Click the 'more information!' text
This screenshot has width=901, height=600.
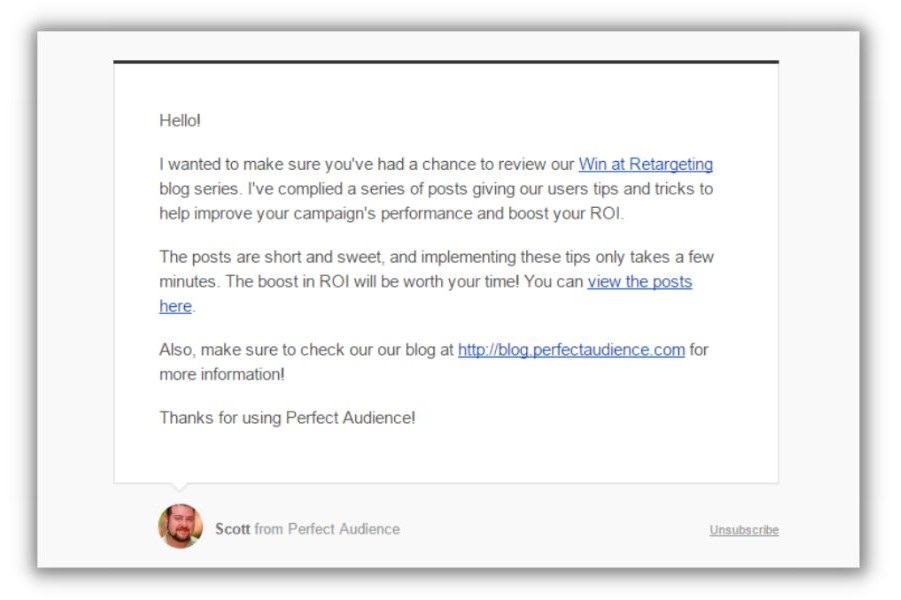click(x=222, y=374)
